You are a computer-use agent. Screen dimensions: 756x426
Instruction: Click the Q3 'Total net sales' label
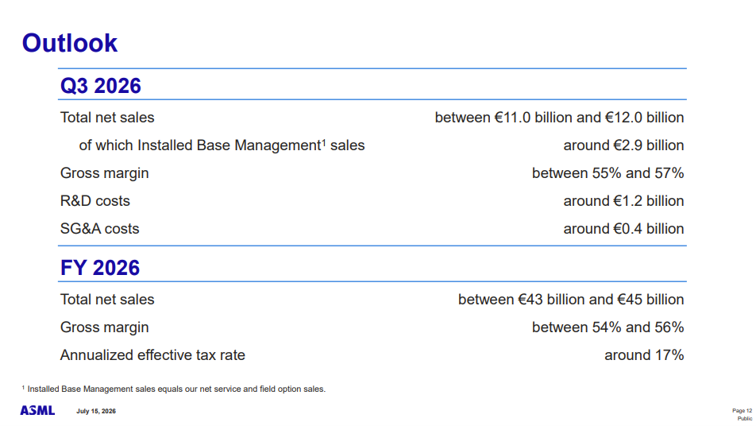(107, 118)
